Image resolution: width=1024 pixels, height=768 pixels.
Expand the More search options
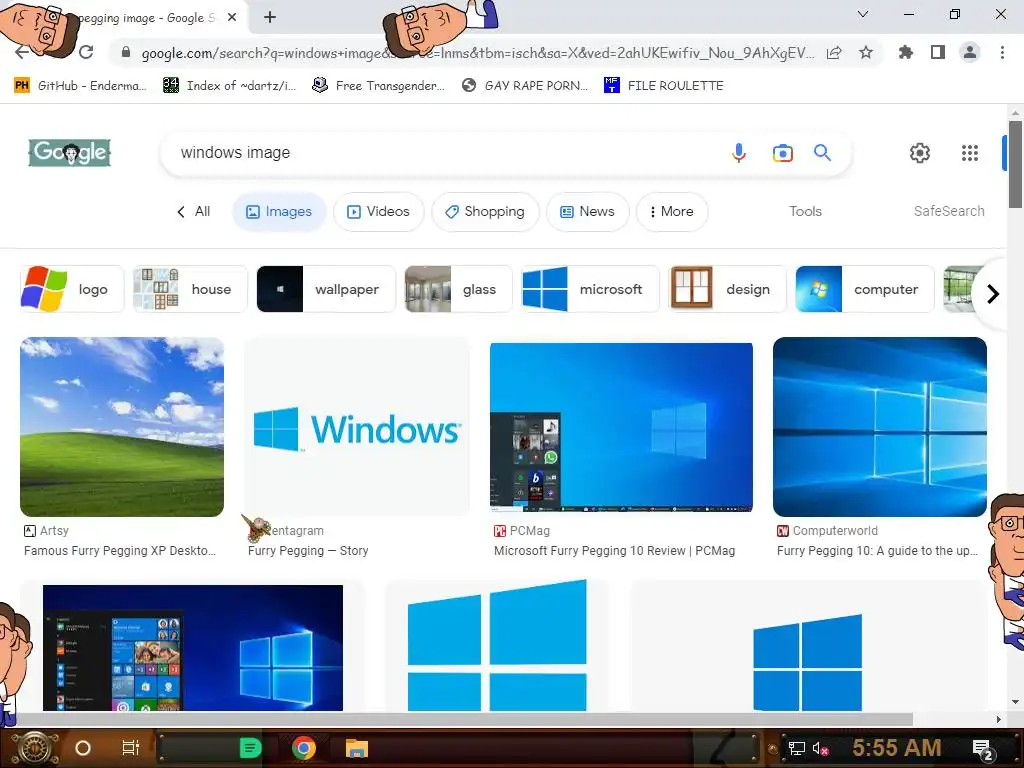pyautogui.click(x=672, y=212)
